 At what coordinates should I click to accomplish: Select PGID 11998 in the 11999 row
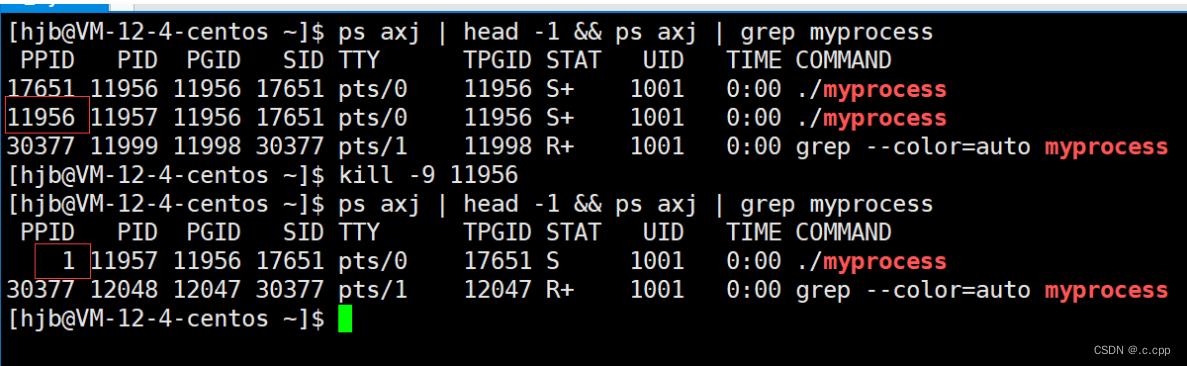click(207, 147)
